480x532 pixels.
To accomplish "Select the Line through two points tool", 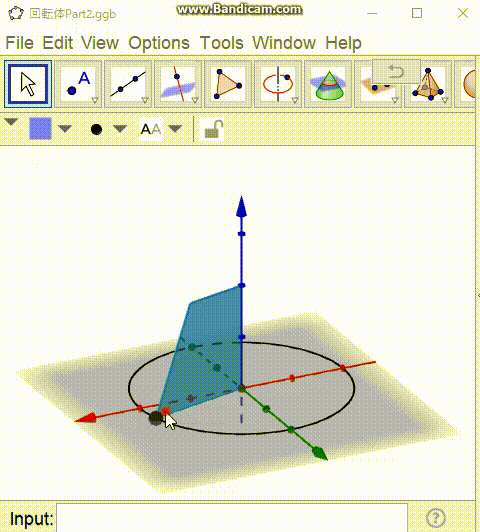I will (x=128, y=84).
